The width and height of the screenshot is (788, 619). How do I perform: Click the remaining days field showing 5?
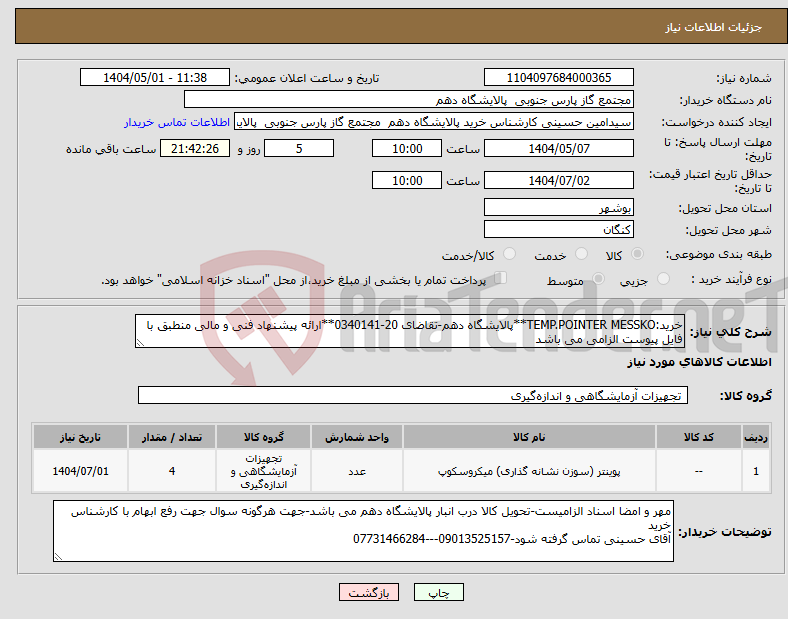[x=299, y=149]
